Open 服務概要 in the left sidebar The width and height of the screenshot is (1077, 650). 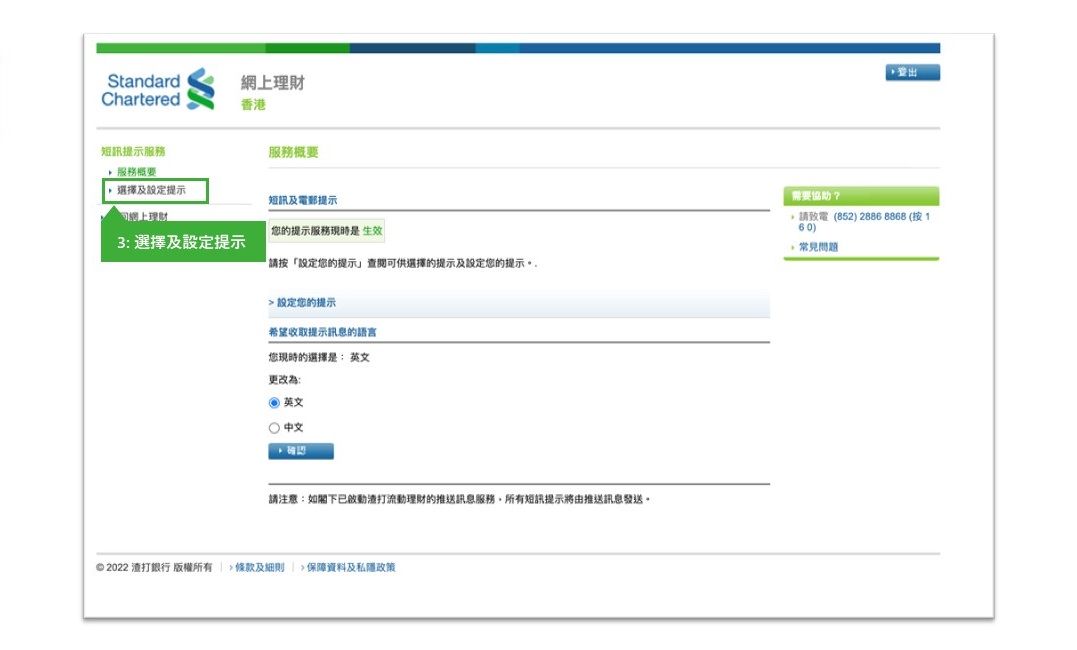(x=136, y=172)
